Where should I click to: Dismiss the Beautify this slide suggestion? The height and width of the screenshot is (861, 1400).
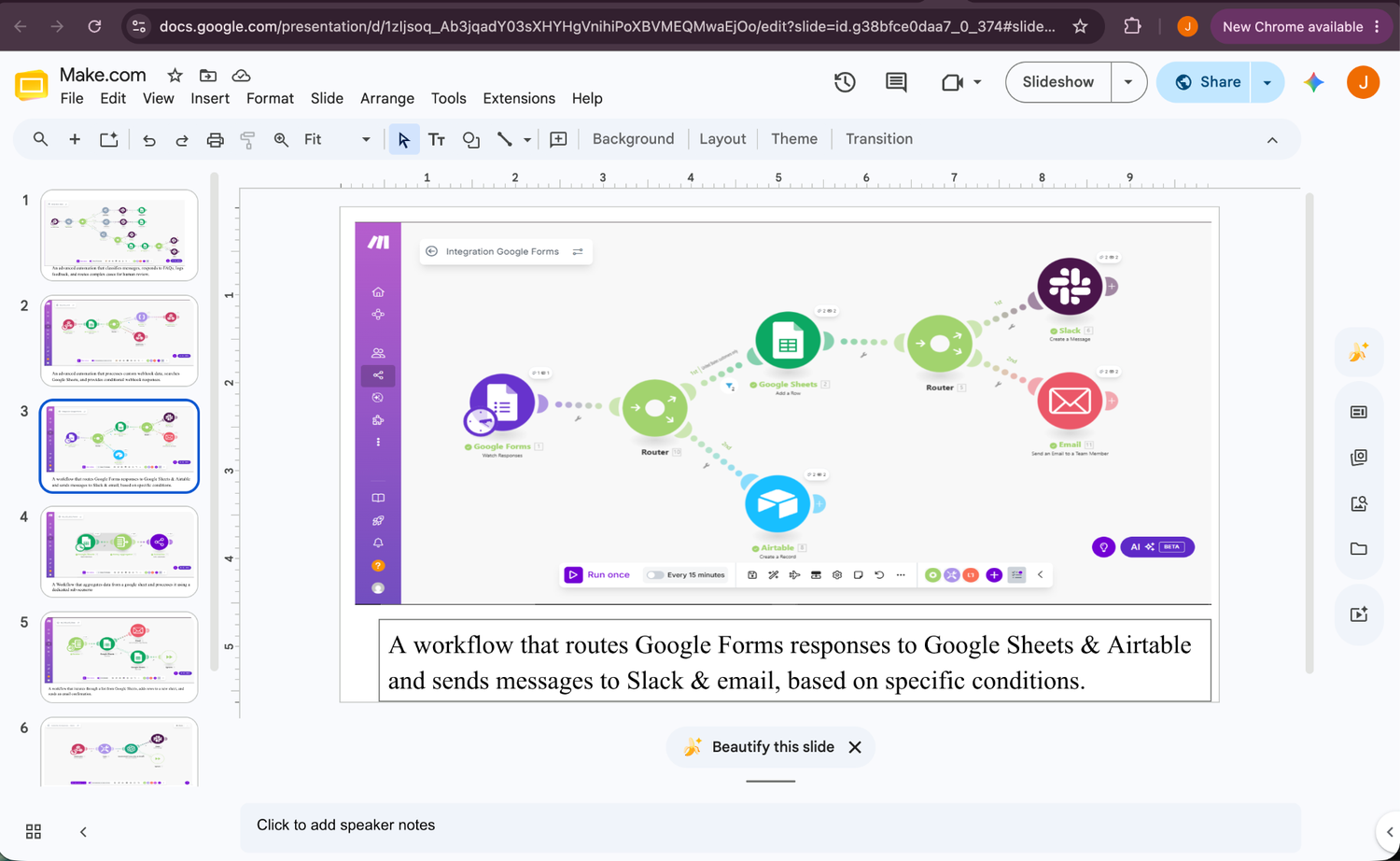(x=855, y=747)
